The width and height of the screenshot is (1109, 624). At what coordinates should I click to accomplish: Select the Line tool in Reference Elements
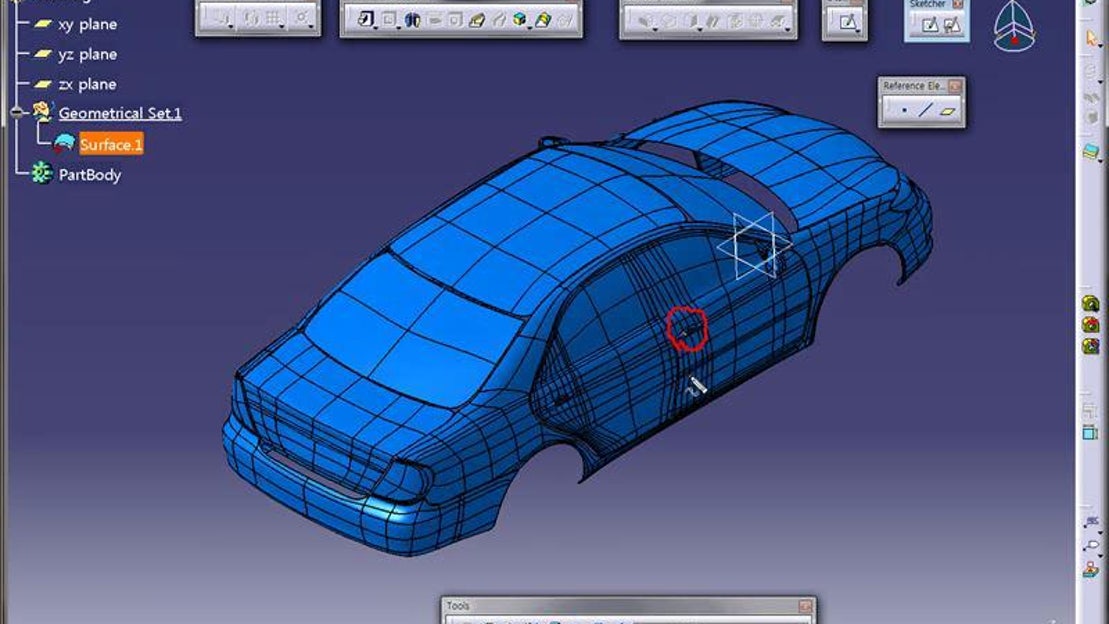click(x=926, y=111)
